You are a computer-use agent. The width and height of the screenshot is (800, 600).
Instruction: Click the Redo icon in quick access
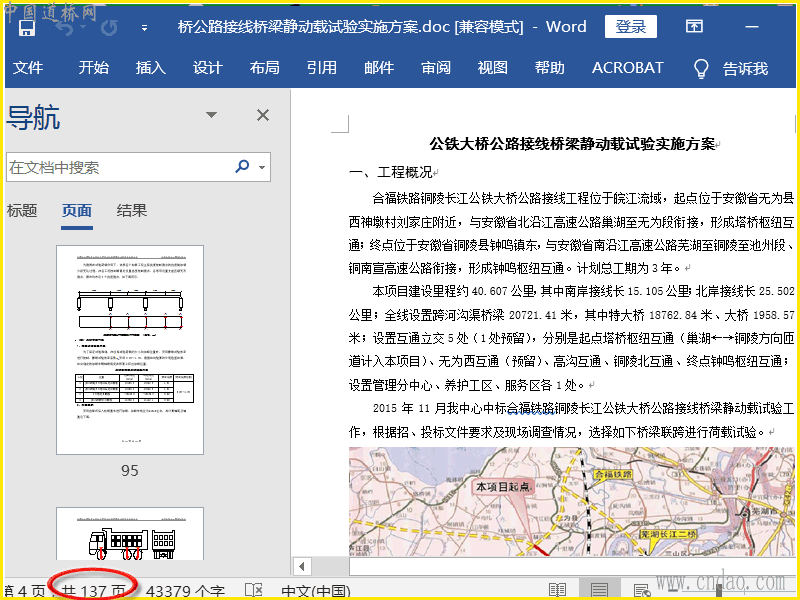pos(107,28)
